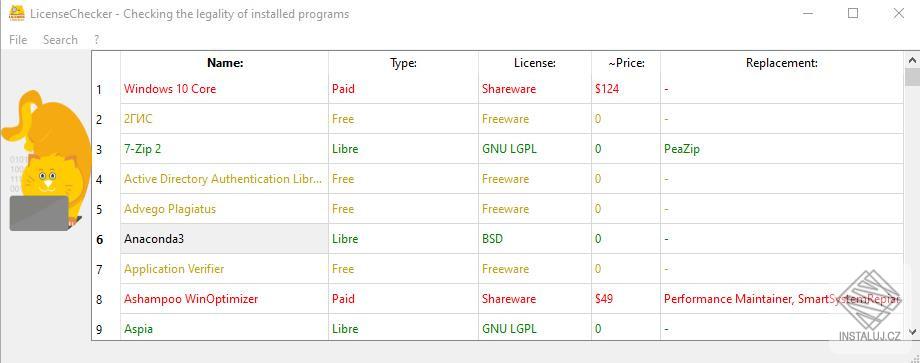The image size is (920, 363).
Task: Click row header number 1
Action: point(106,89)
